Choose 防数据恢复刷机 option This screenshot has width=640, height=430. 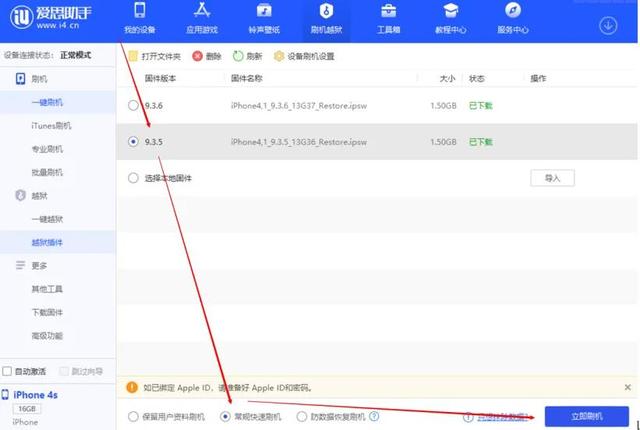click(302, 417)
